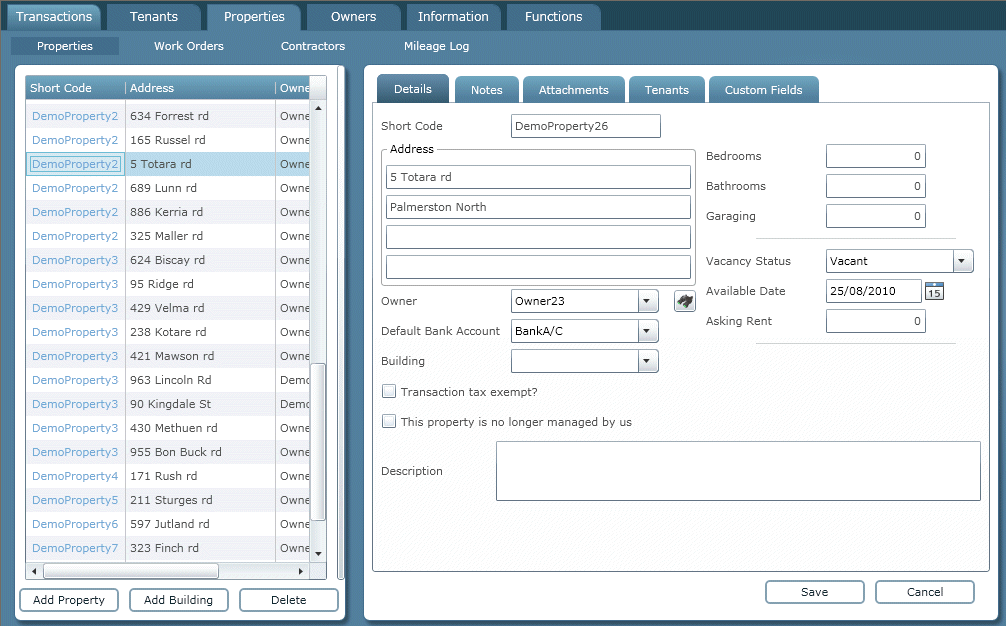This screenshot has height=626, width=1006.
Task: Switch to the Transactions main tab
Action: point(54,17)
